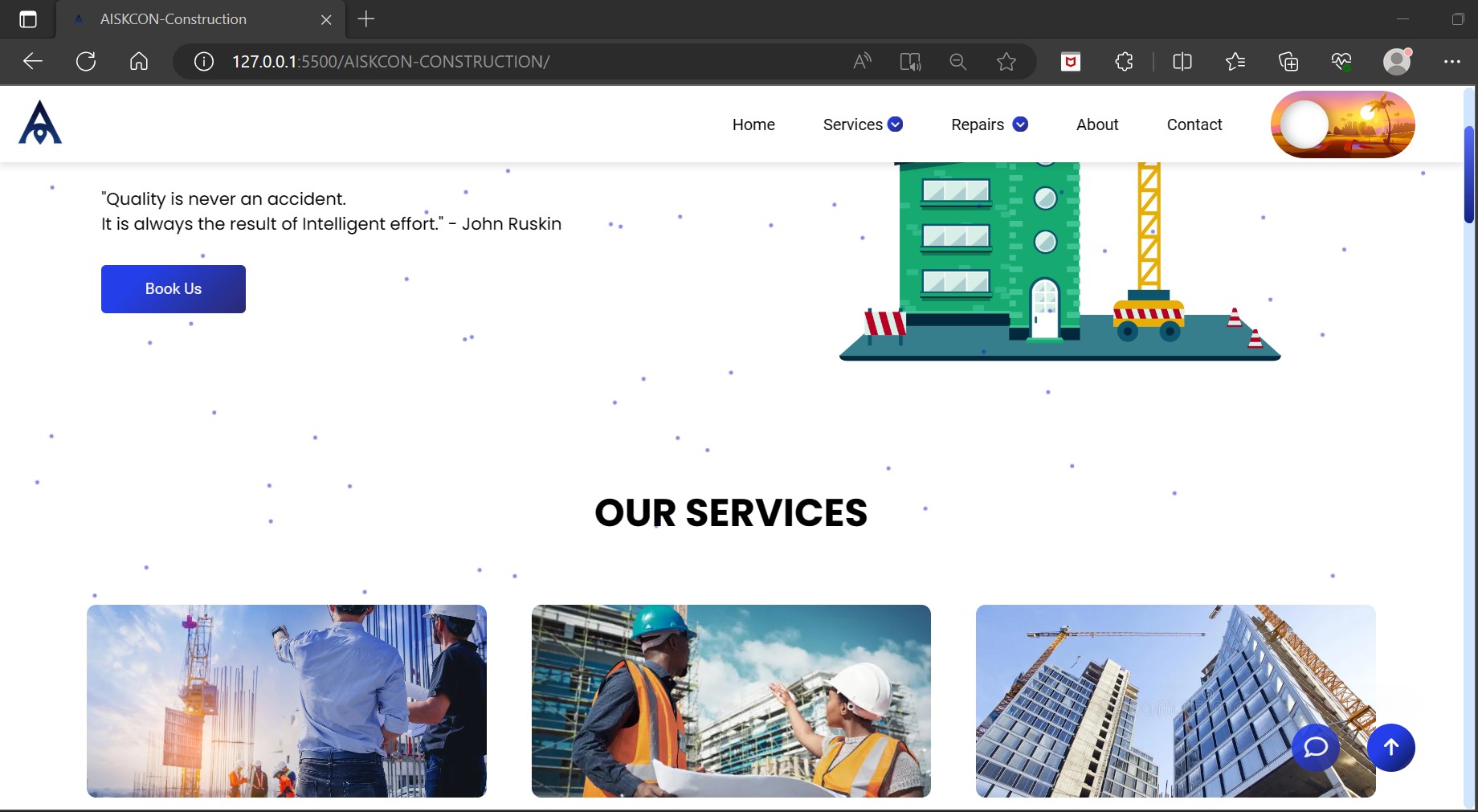Open the Contact menu item
1478x812 pixels.
pos(1194,124)
